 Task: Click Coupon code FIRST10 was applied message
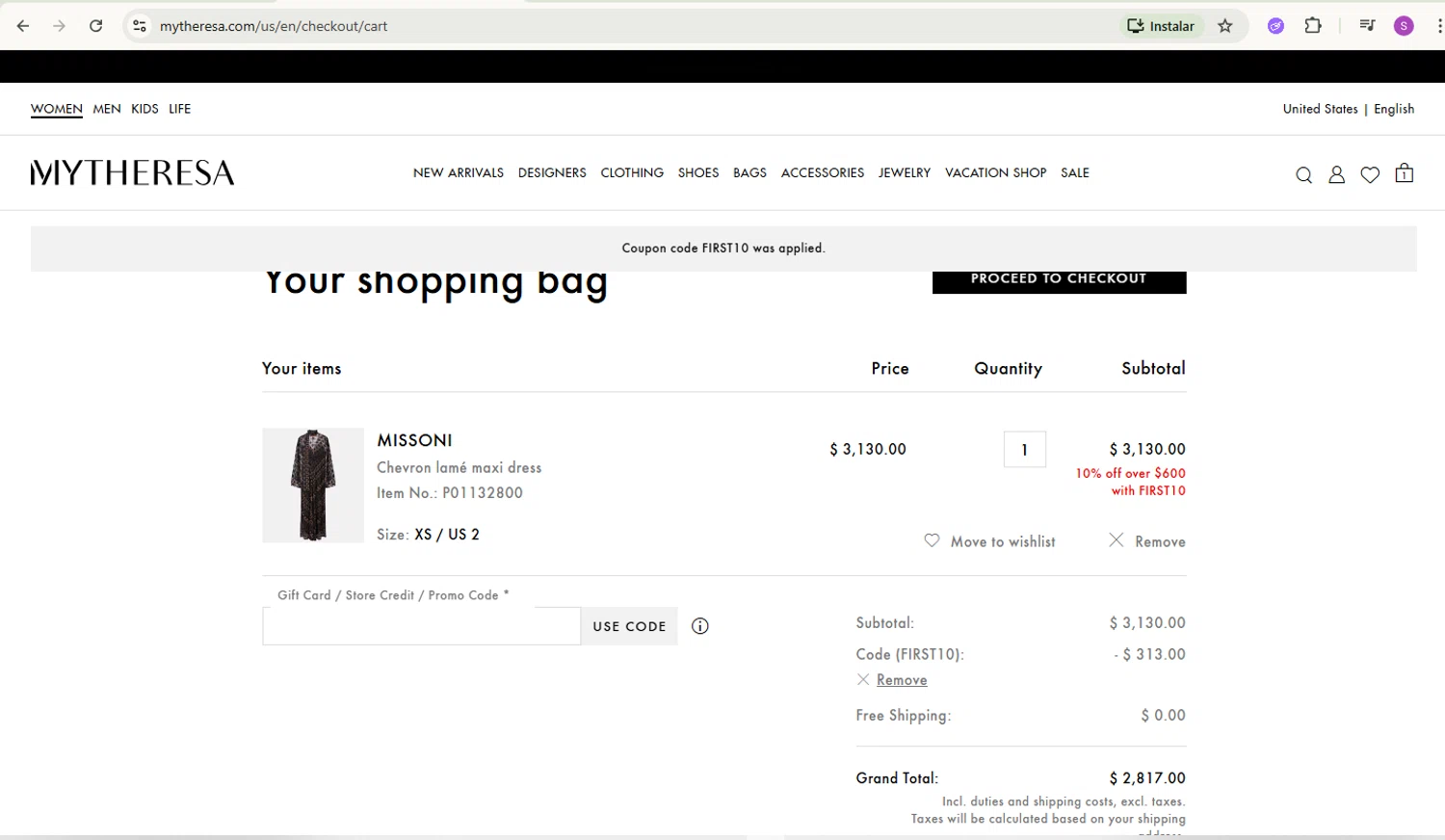point(723,248)
